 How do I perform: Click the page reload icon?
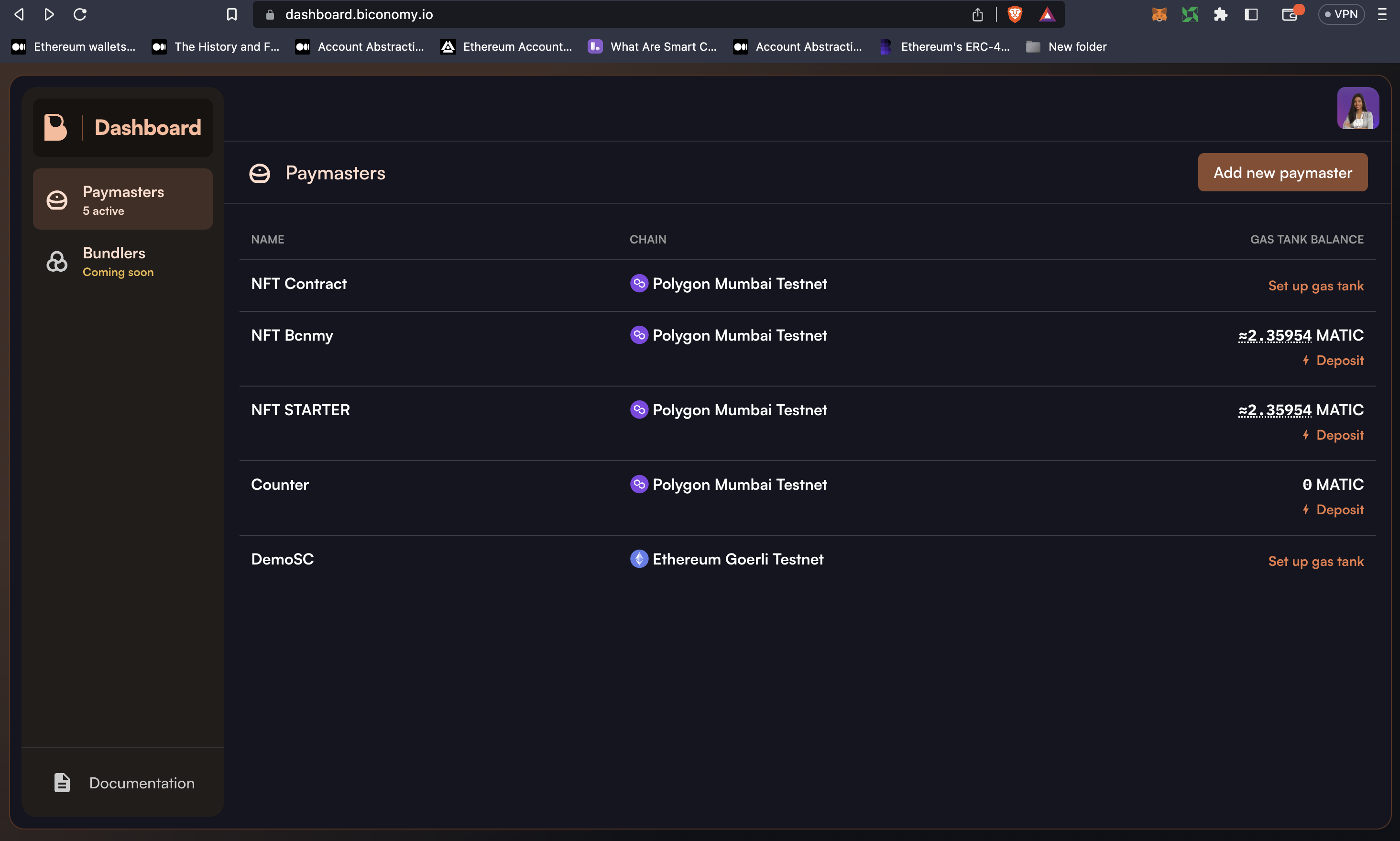pyautogui.click(x=80, y=15)
